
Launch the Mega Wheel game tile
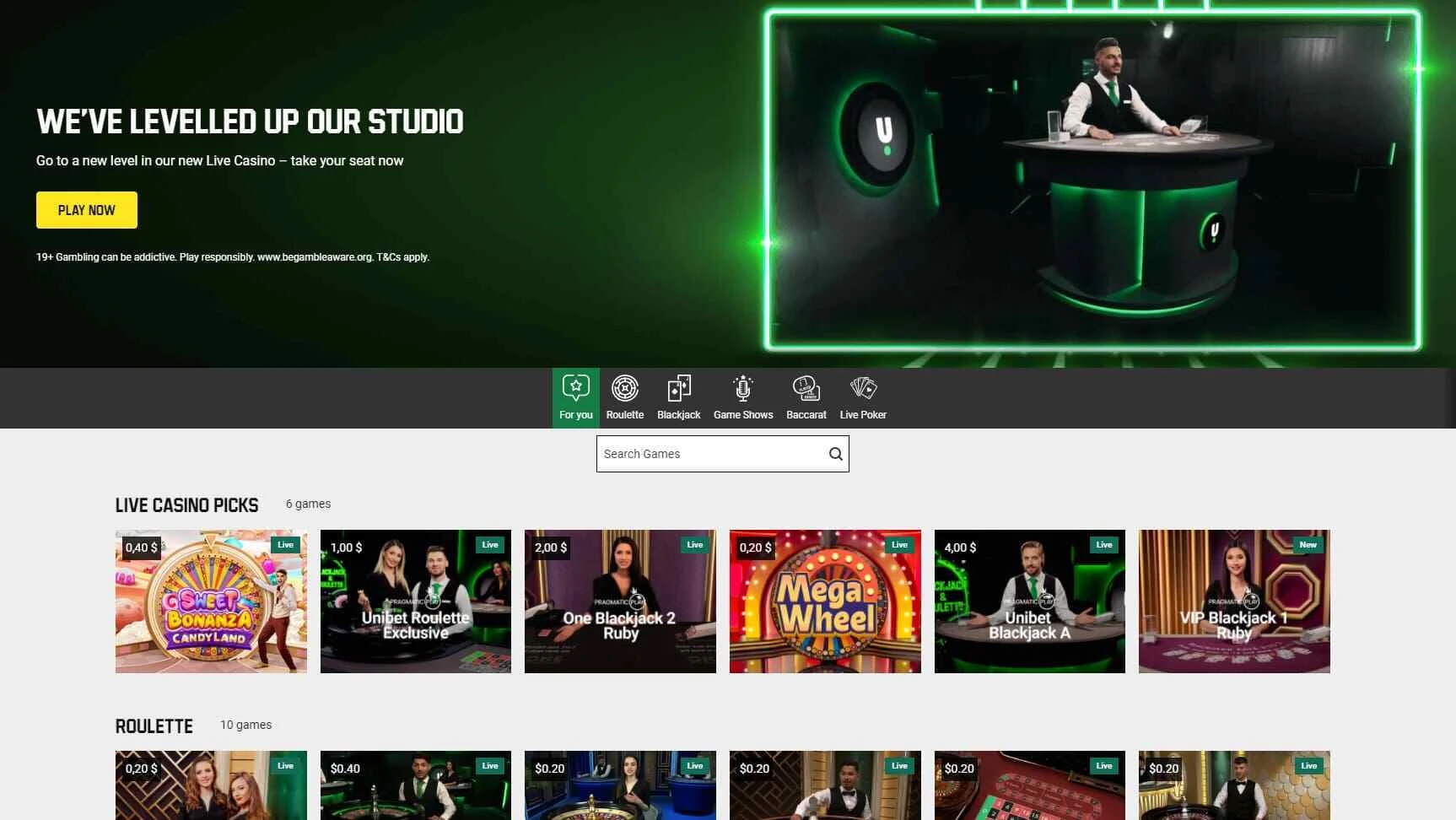(825, 602)
